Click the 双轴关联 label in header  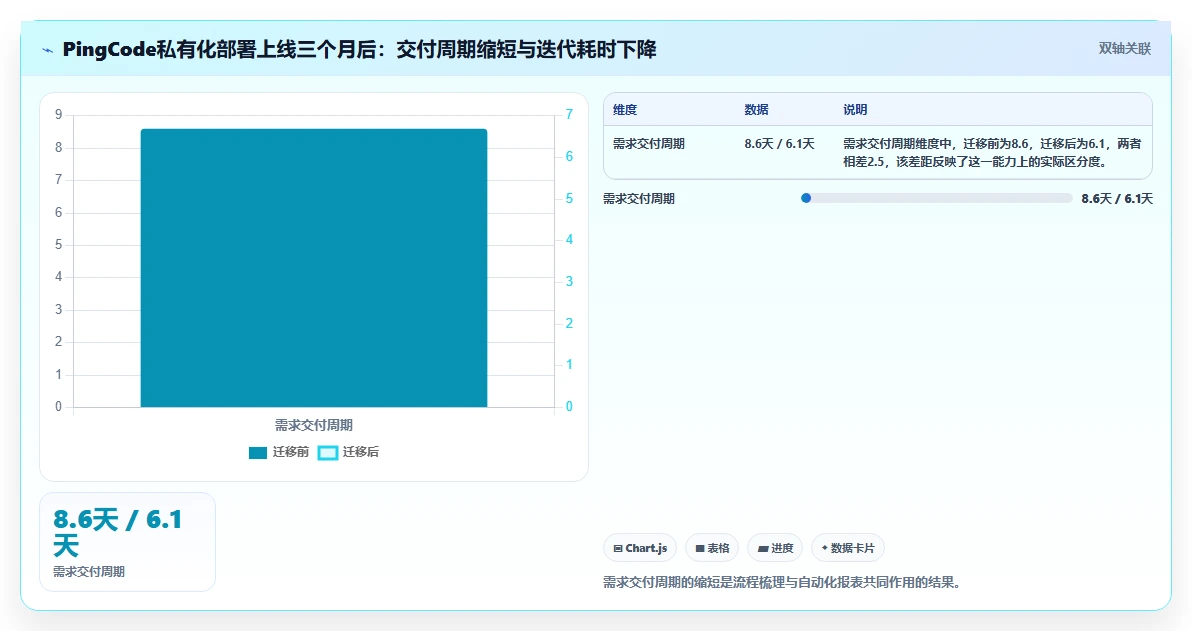[1124, 49]
